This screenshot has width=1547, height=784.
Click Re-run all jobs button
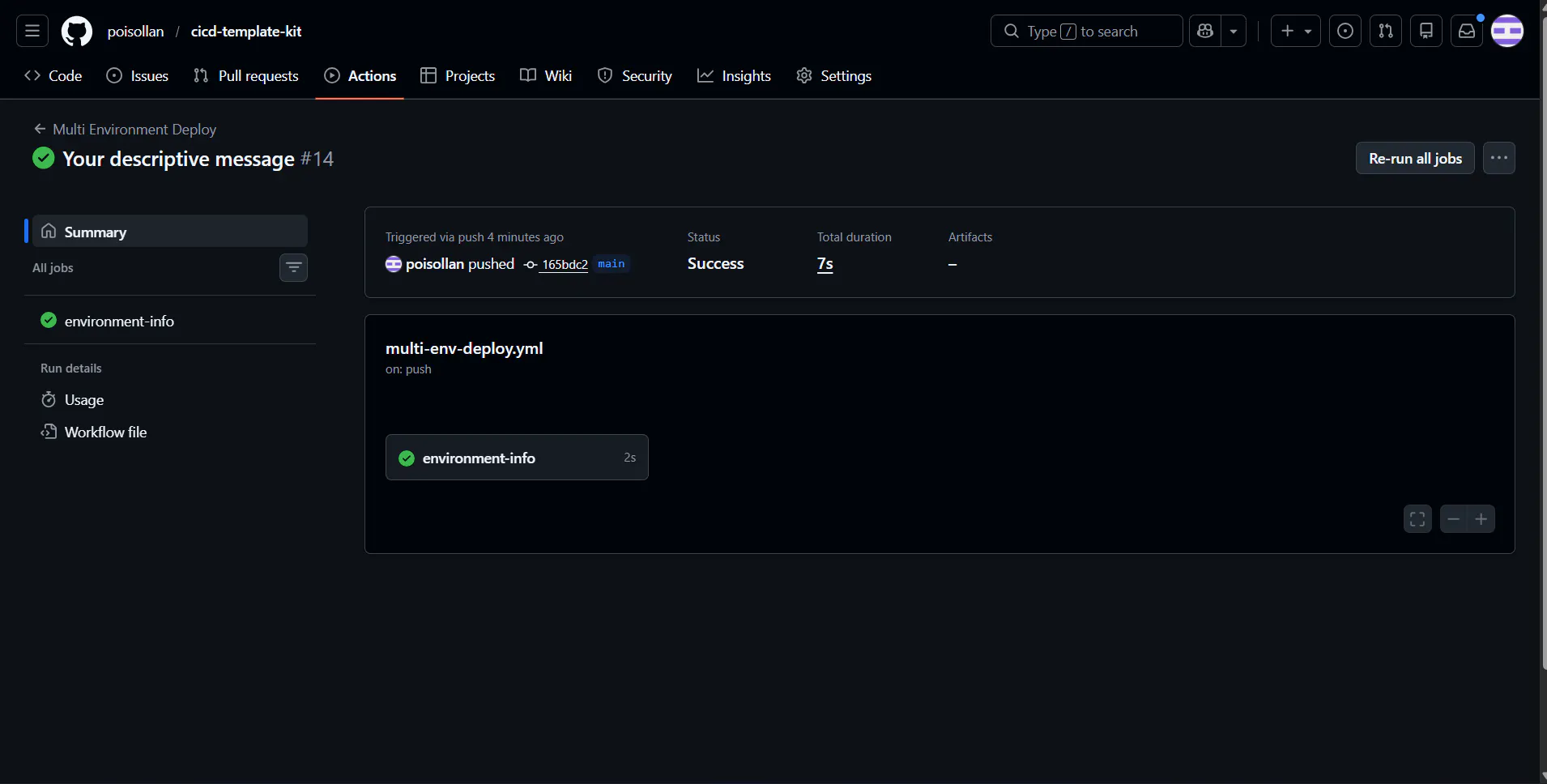[1415, 158]
